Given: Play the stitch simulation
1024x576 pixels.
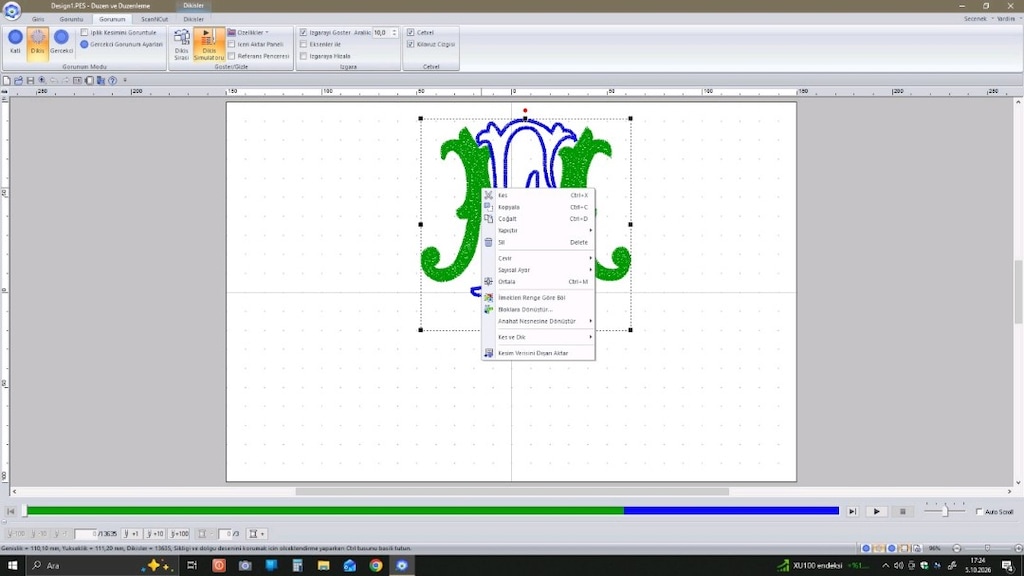Looking at the screenshot, I should tap(876, 511).
